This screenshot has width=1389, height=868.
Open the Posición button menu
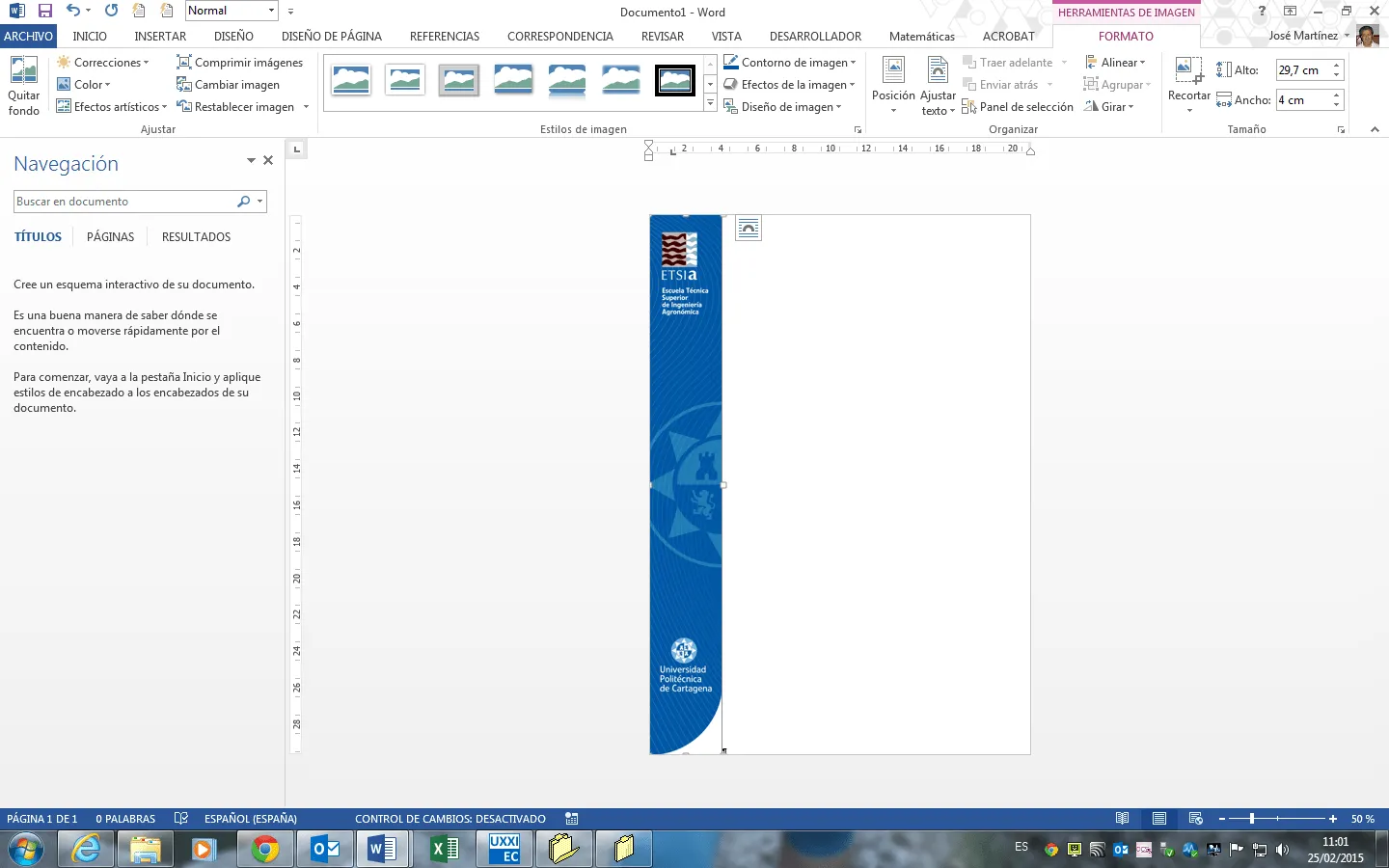pos(893,86)
